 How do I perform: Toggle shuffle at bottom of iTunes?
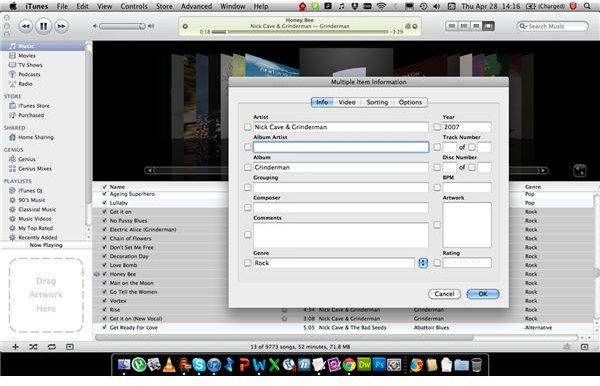(33, 347)
